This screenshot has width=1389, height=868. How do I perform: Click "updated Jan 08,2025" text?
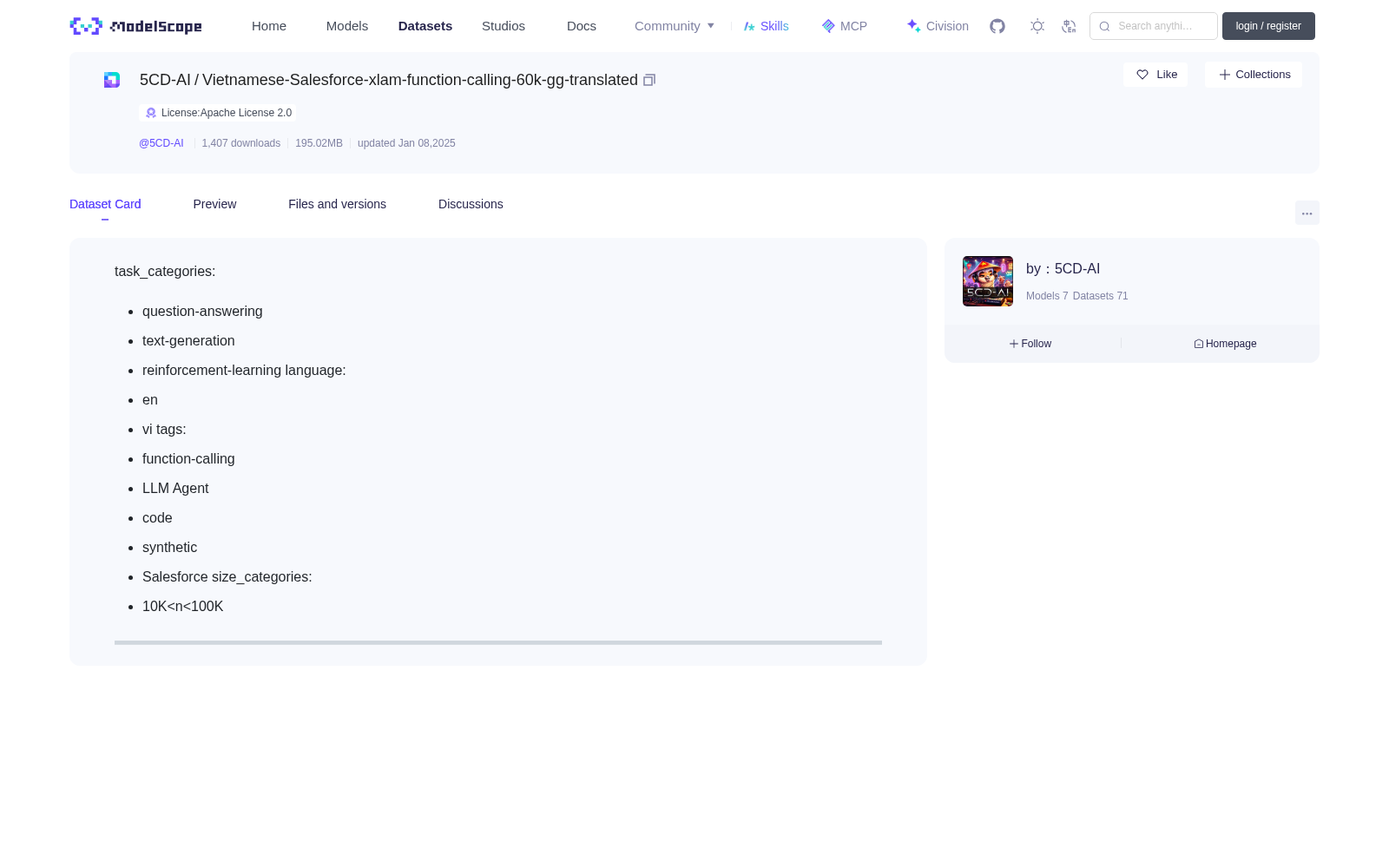pos(406,143)
